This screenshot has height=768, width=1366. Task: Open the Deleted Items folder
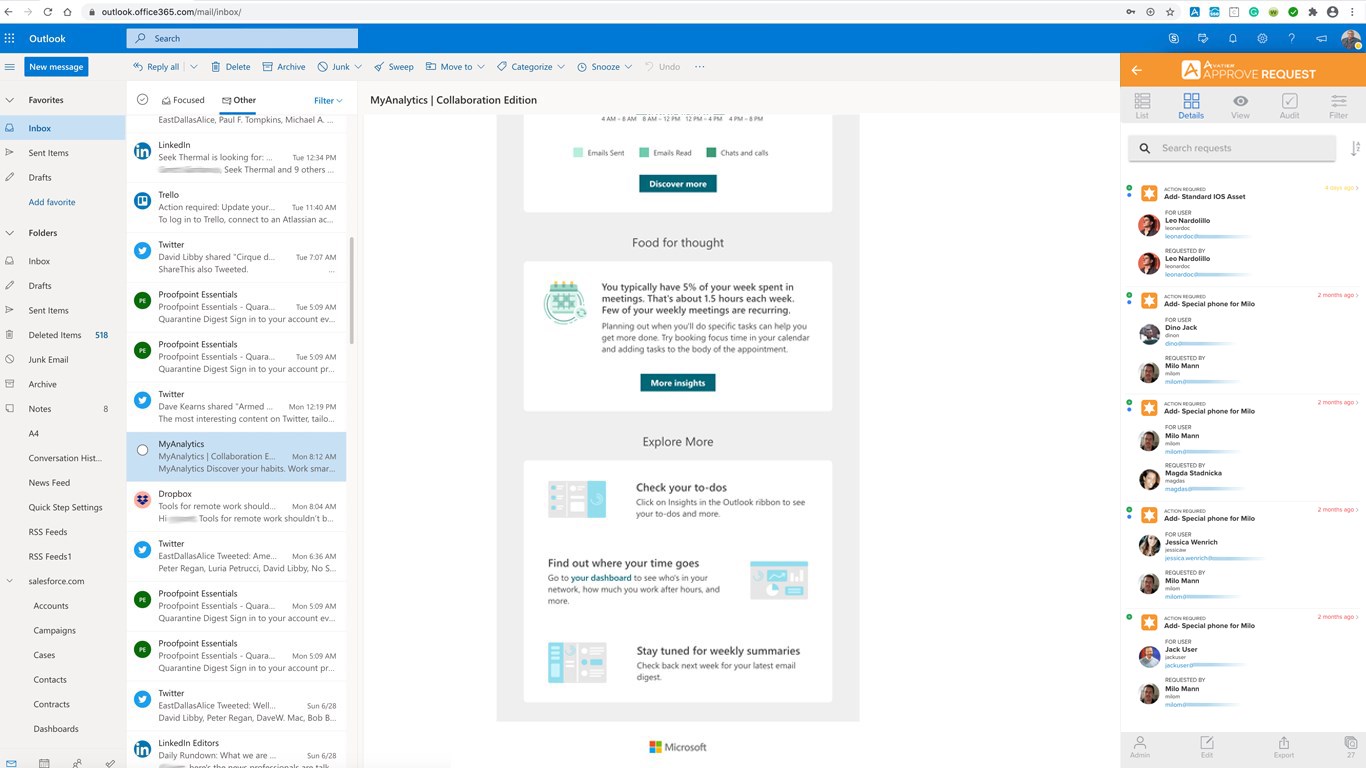(x=62, y=335)
